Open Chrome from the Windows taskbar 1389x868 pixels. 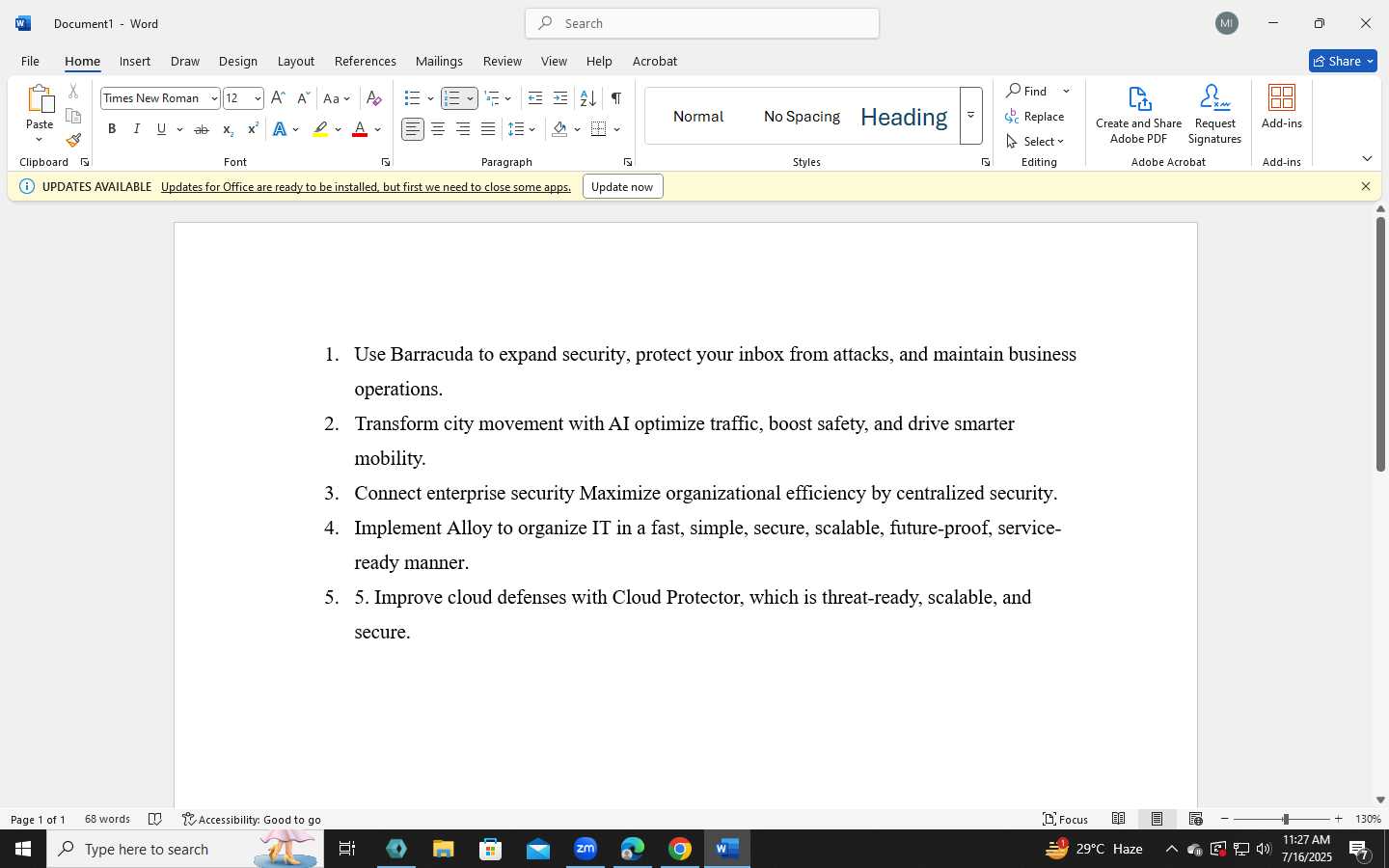tap(680, 849)
